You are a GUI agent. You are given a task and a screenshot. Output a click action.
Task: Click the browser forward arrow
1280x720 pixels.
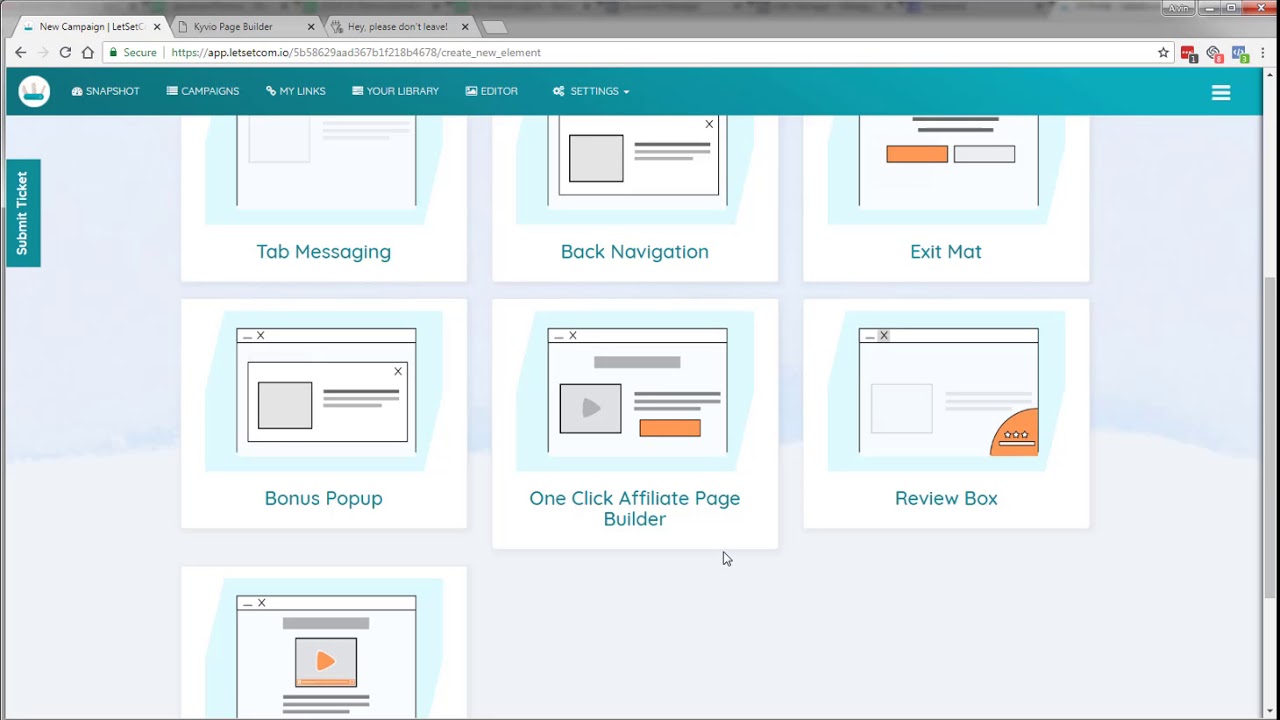pos(43,52)
